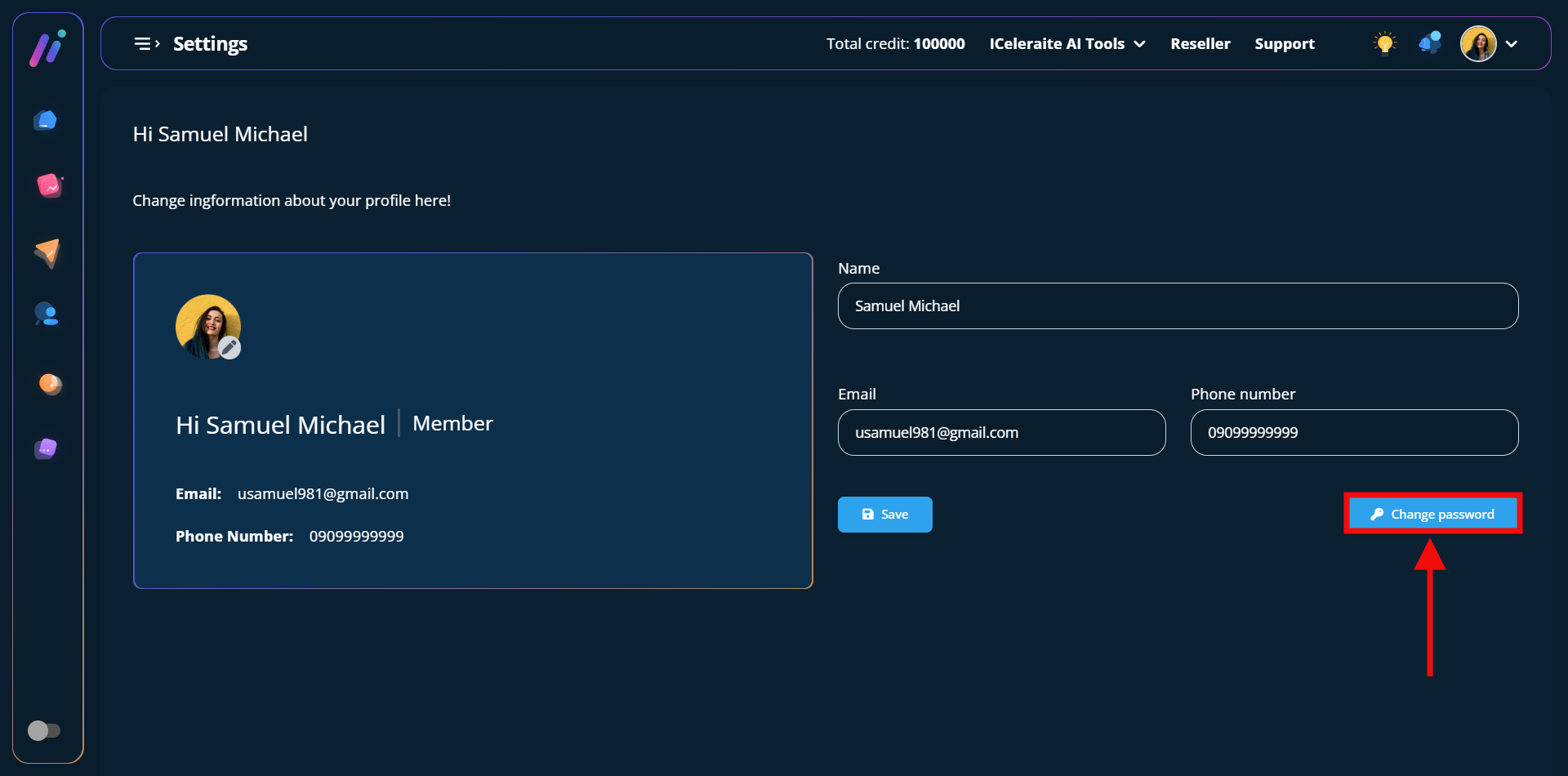The width and height of the screenshot is (1568, 776).
Task: Click into the Name input field
Action: 1178,306
